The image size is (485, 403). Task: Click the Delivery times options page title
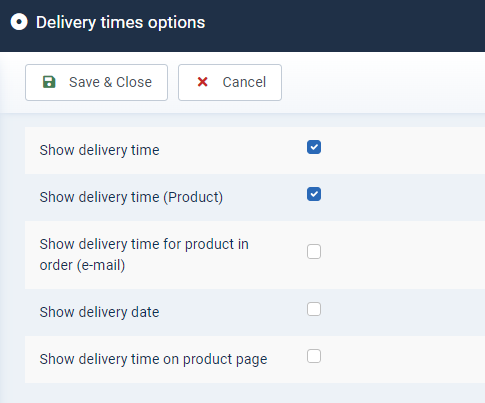click(121, 23)
